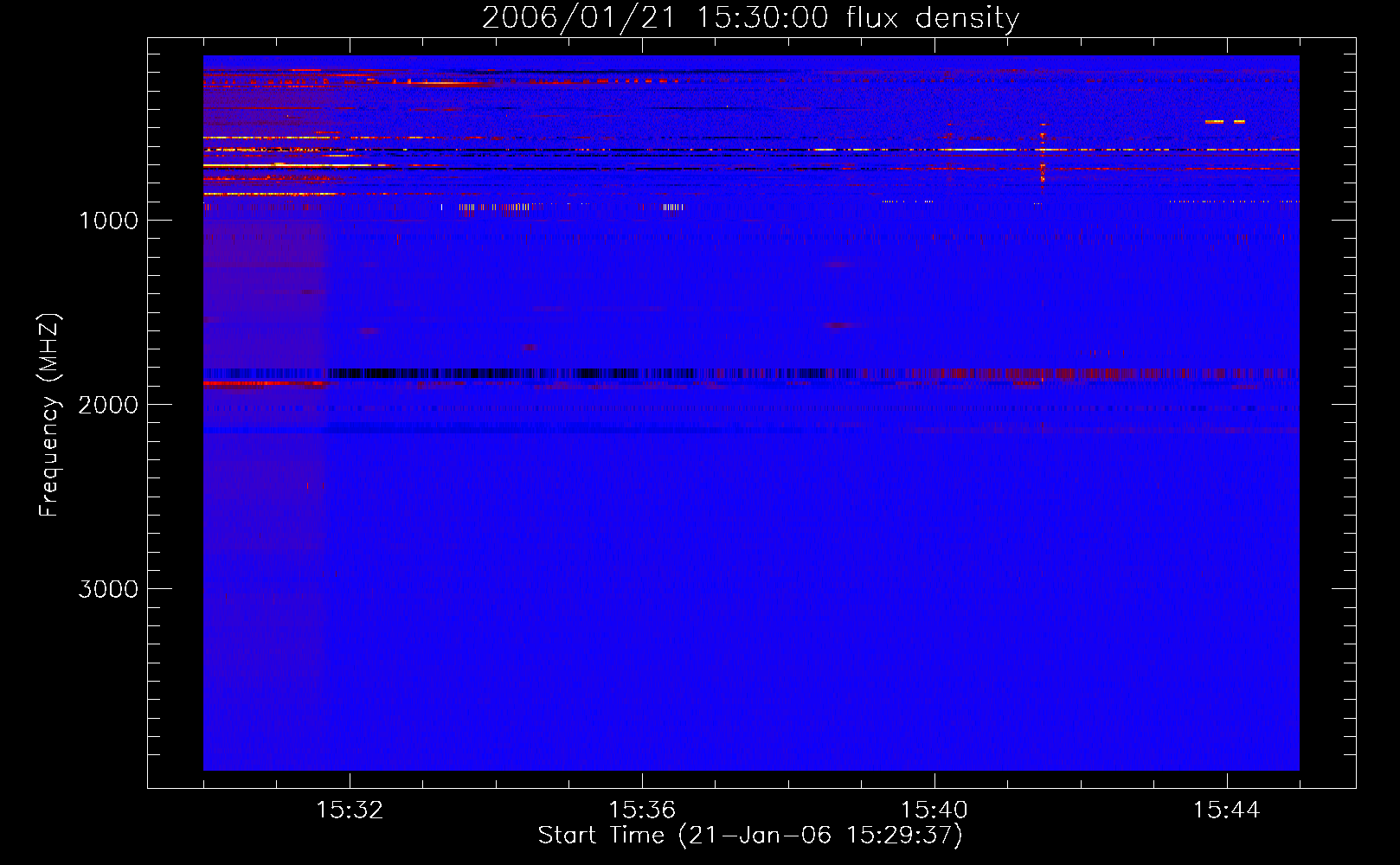Click the 1000 frequency tick label
The height and width of the screenshot is (865, 1400).
pyautogui.click(x=108, y=221)
